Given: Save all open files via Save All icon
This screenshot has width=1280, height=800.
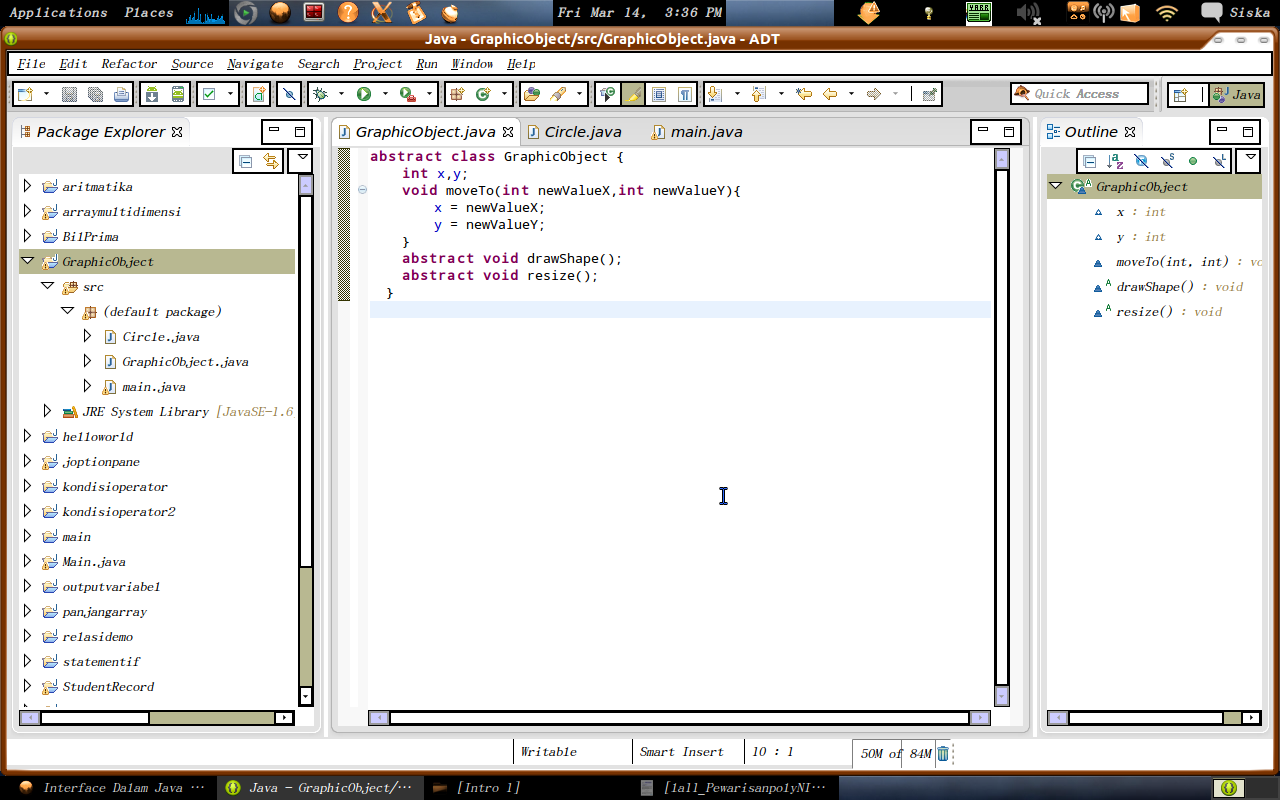Looking at the screenshot, I should click(95, 95).
